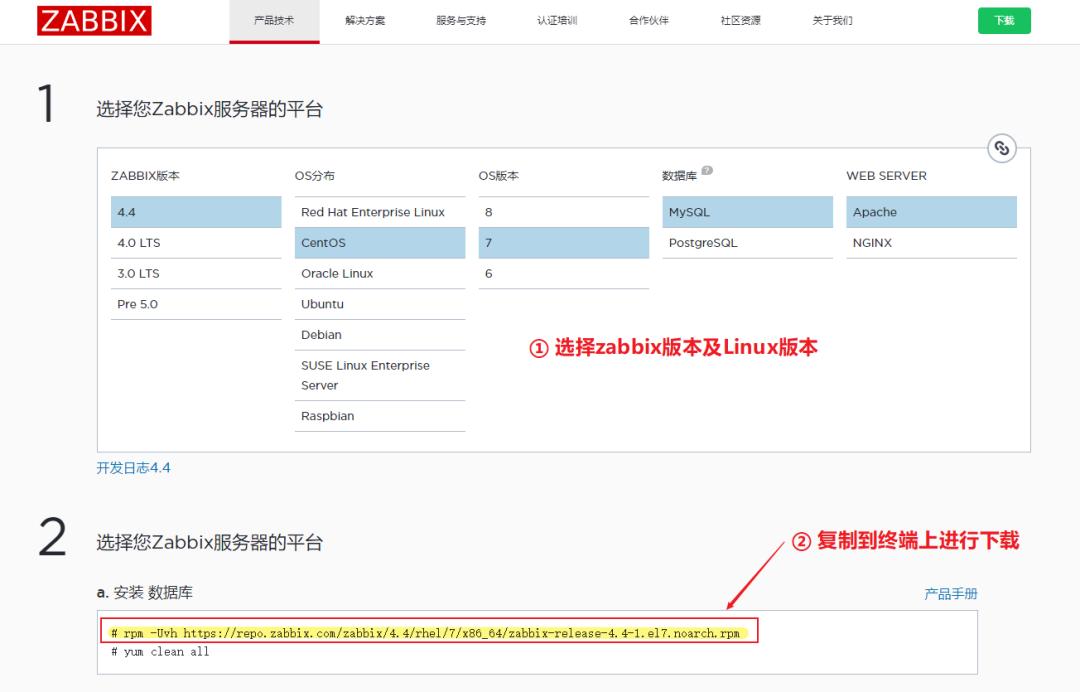Click the permalink chain icon above the selector panel
Viewport: 1080px width, 692px height.
(x=1000, y=147)
